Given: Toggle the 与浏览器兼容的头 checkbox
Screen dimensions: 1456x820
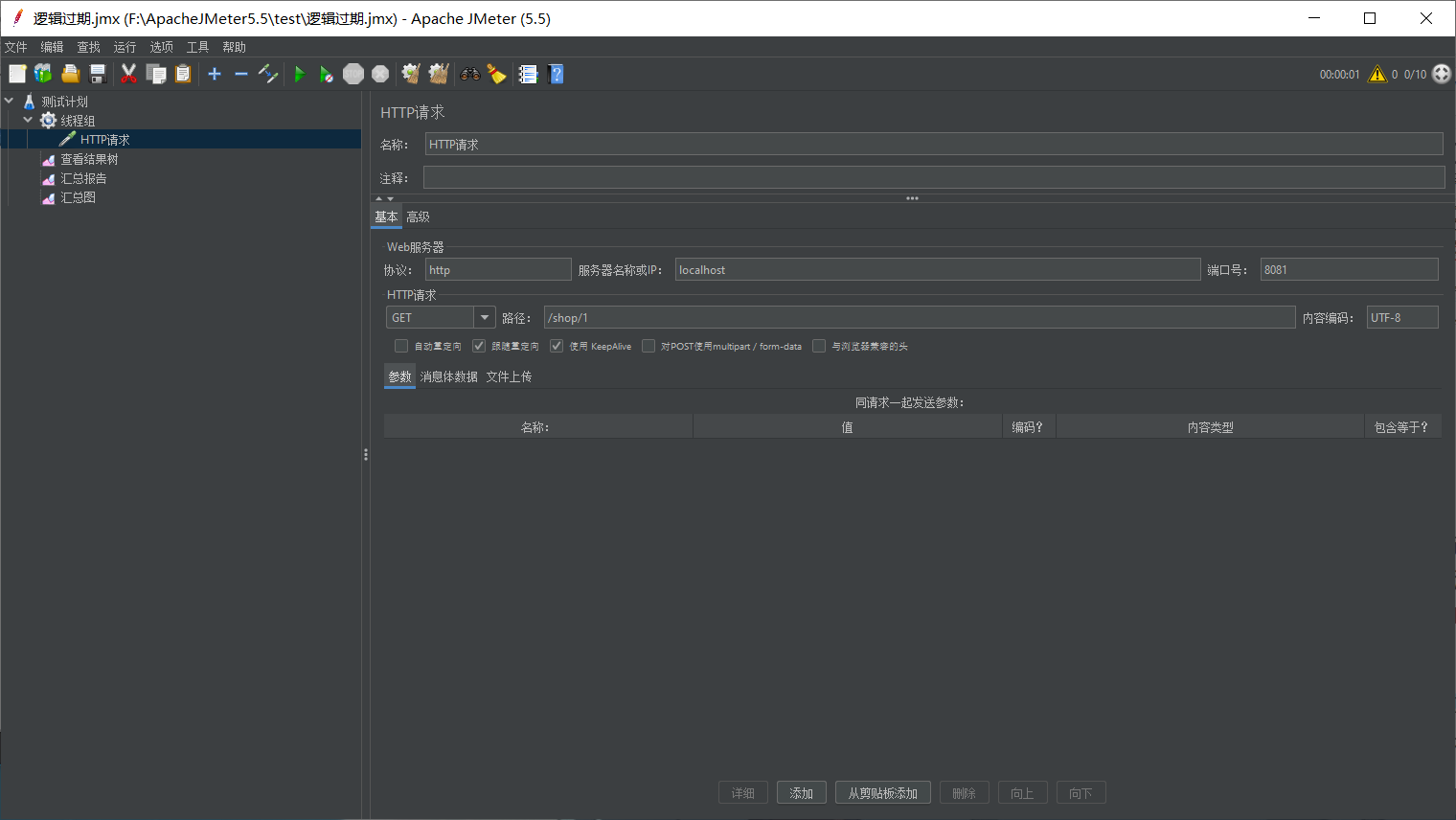Looking at the screenshot, I should click(819, 346).
